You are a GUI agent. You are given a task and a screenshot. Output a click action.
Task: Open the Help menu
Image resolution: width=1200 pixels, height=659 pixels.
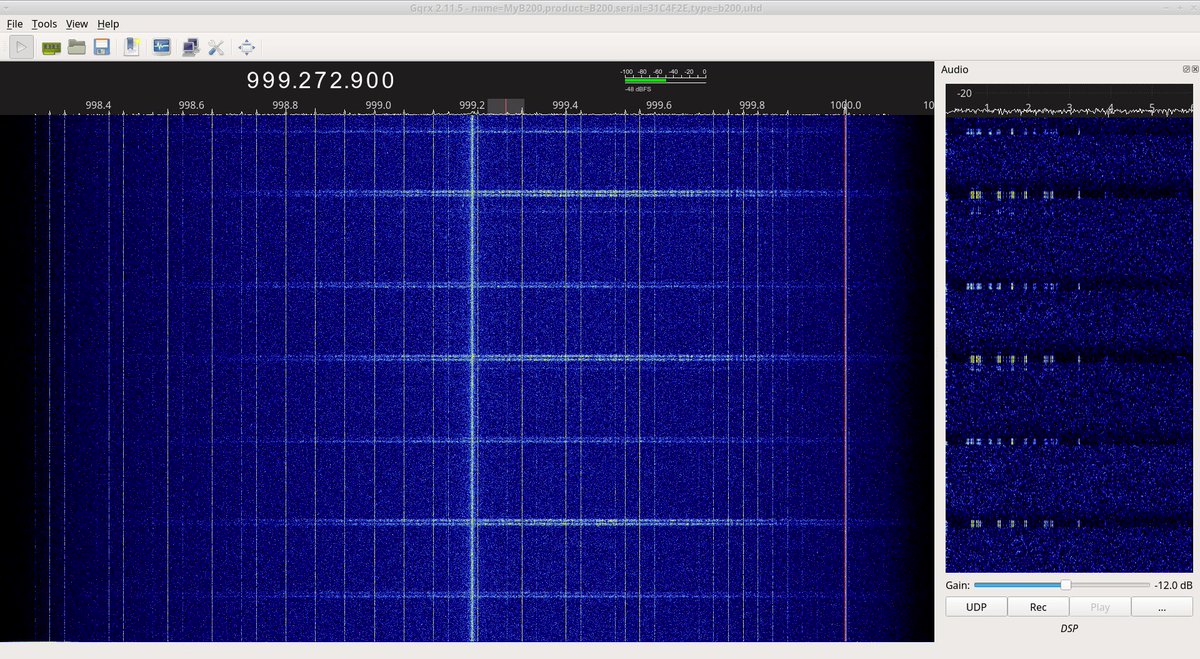click(108, 24)
